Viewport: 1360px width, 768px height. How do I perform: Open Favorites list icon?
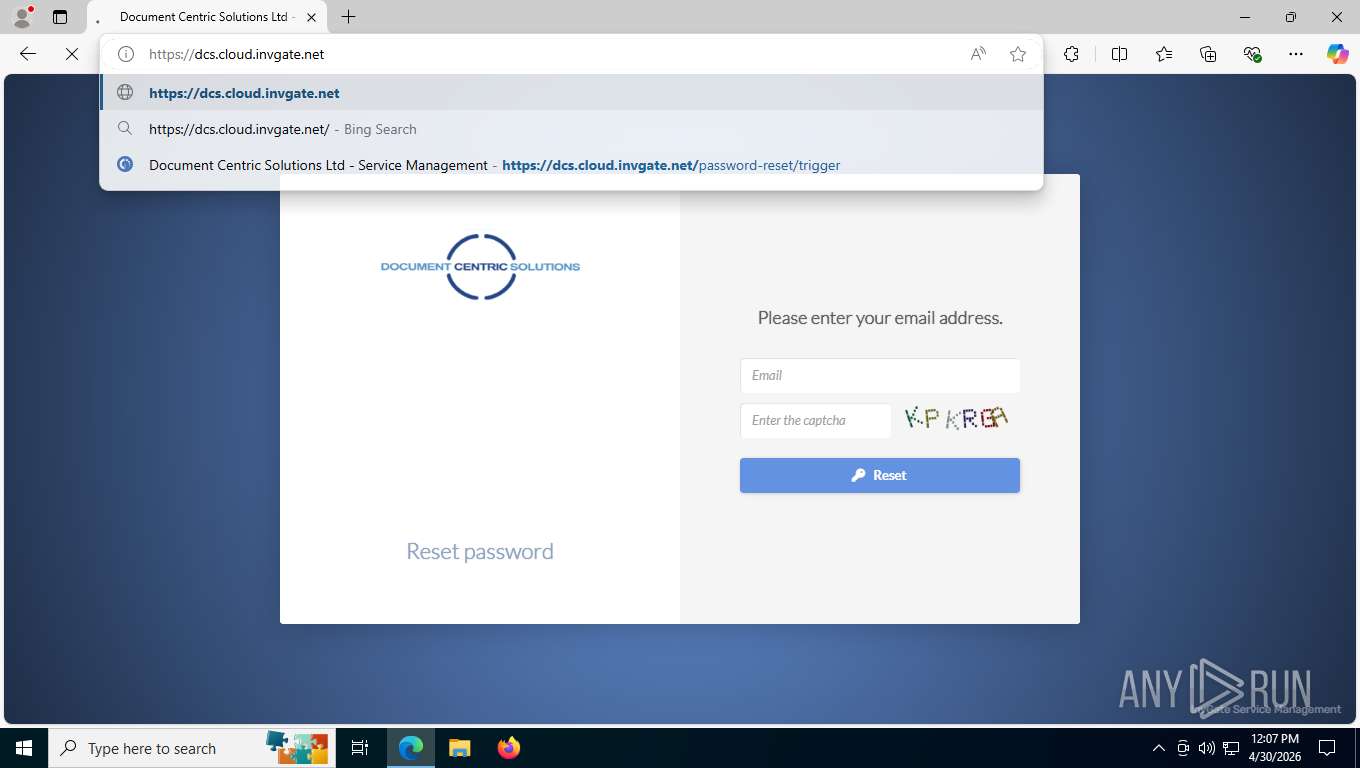point(1164,54)
